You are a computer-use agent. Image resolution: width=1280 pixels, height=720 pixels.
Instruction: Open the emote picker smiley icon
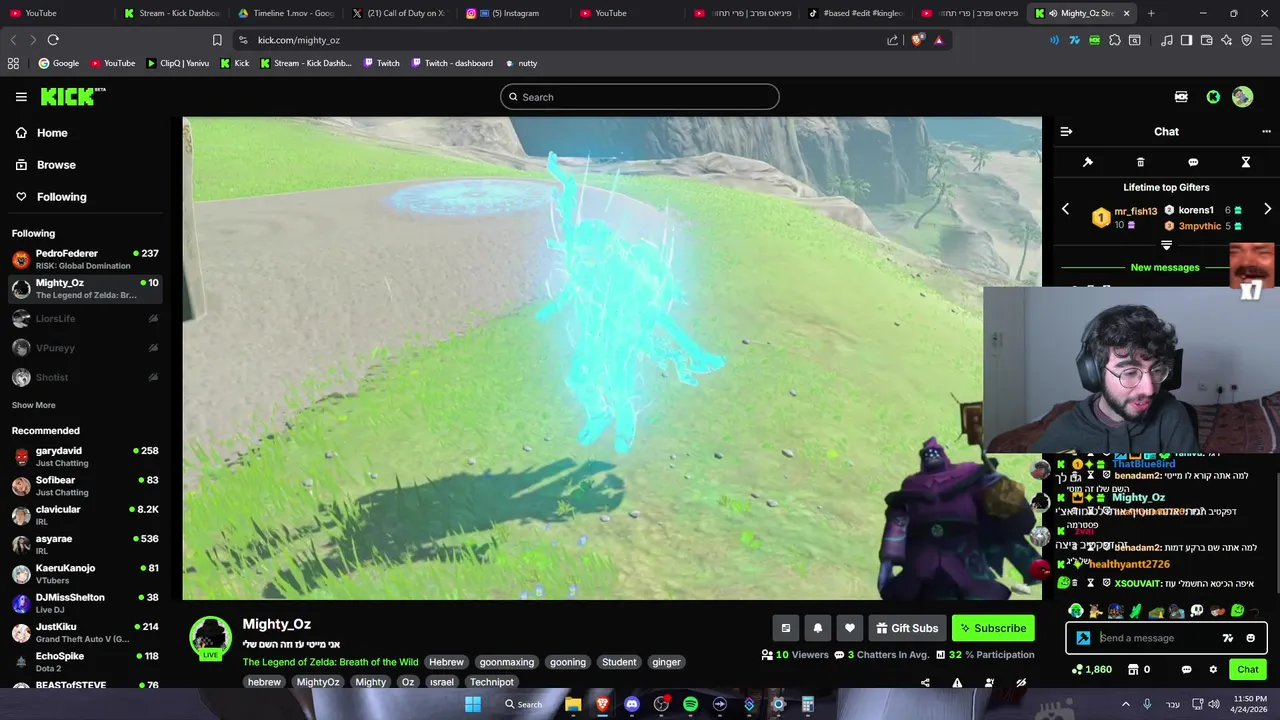coord(1250,638)
